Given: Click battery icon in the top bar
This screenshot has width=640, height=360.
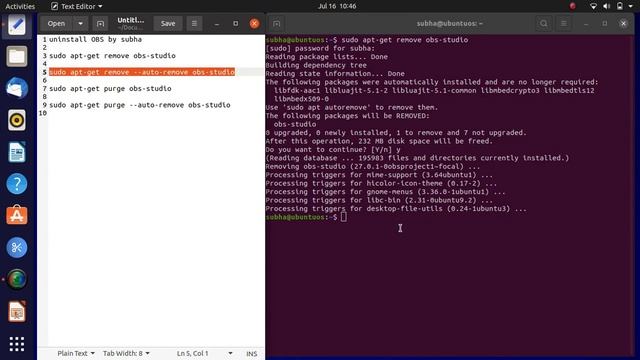Looking at the screenshot, I should click(620, 6).
